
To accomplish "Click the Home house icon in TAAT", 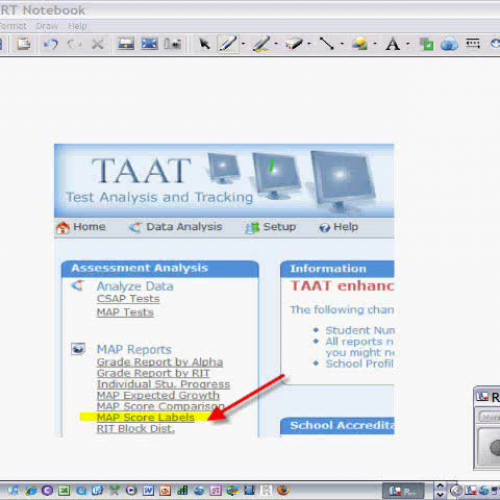I will pos(63,228).
